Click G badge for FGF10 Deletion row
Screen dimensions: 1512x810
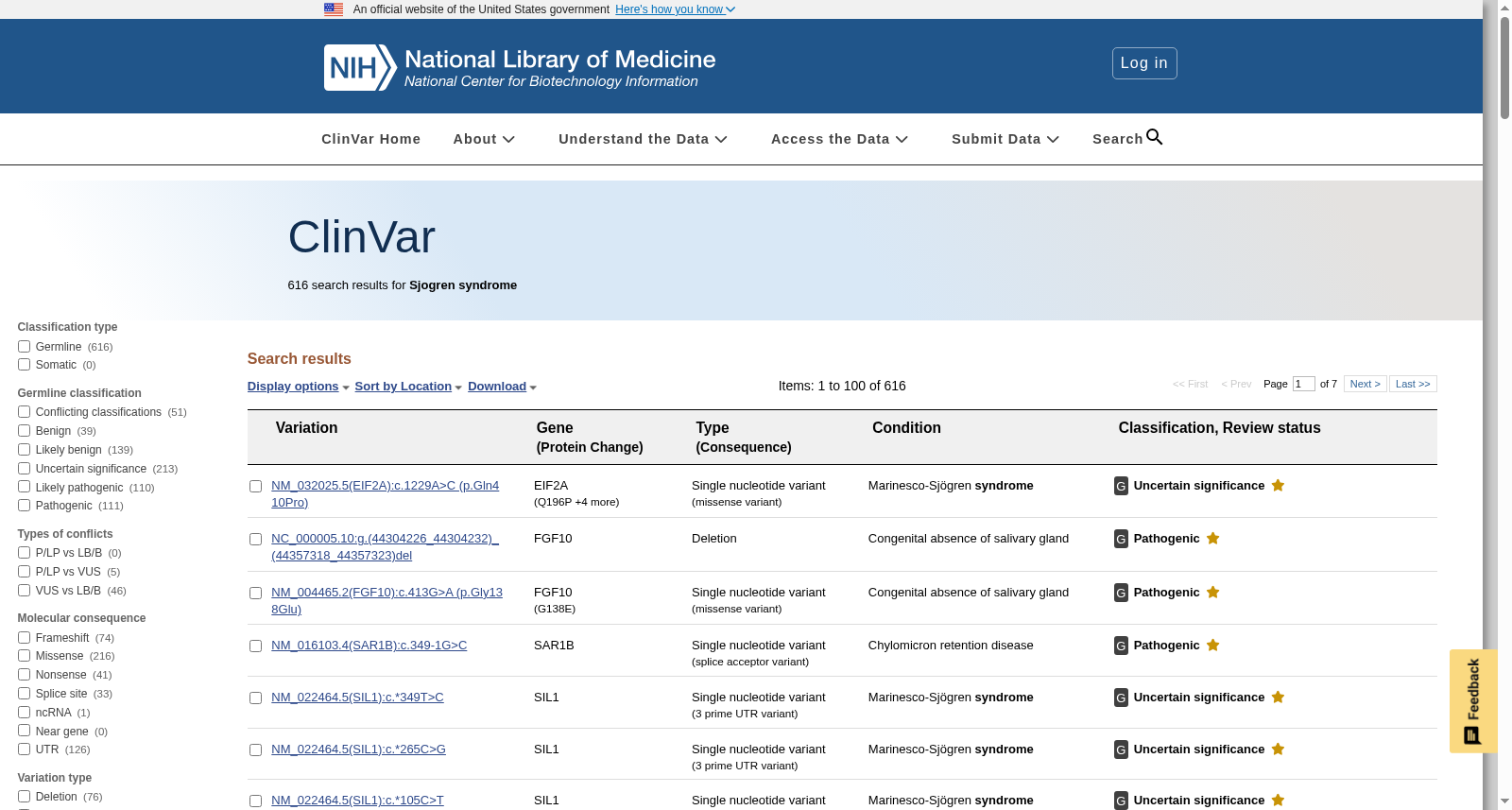(x=1121, y=540)
